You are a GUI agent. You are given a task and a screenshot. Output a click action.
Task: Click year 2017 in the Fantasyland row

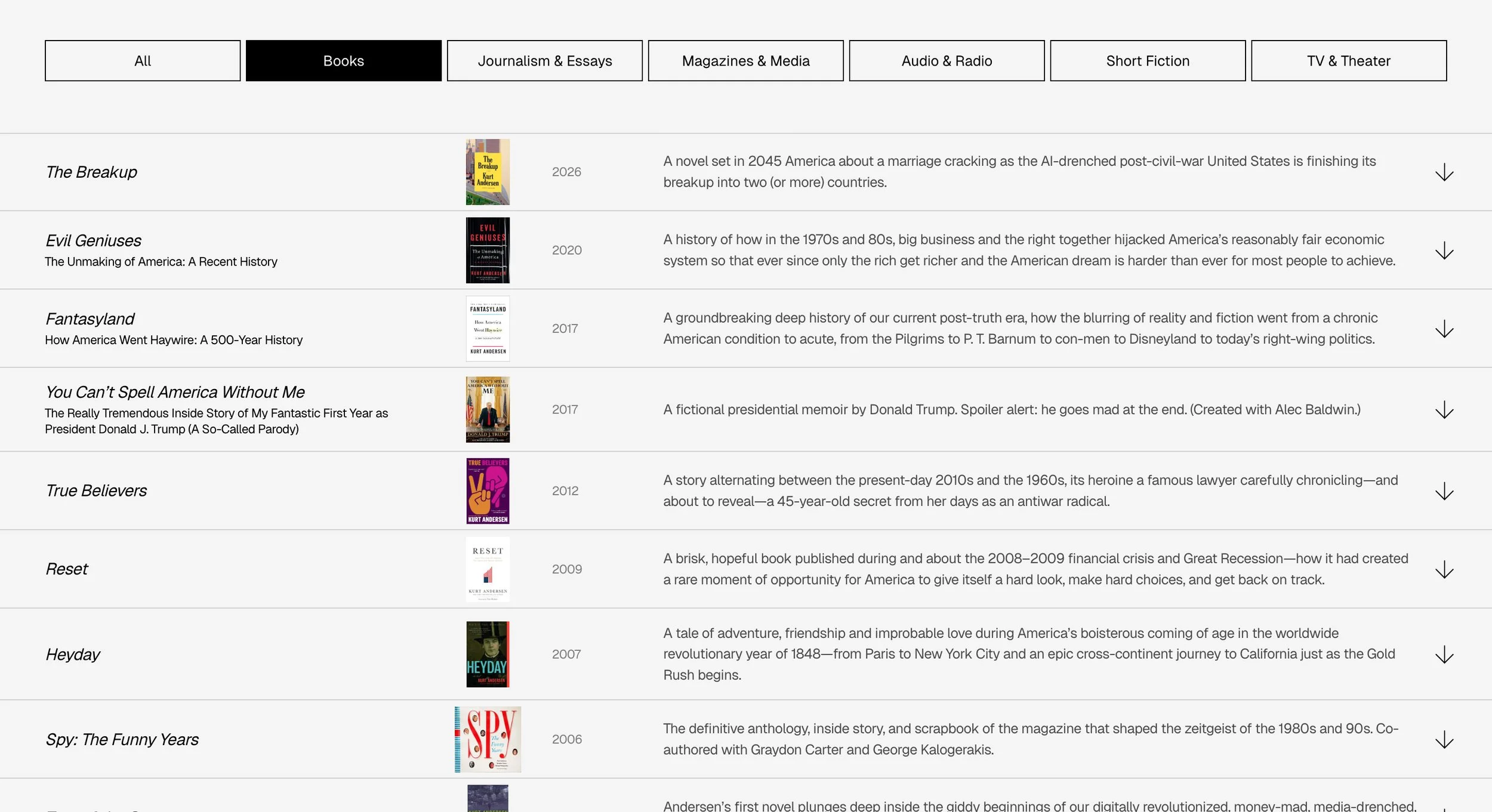(x=565, y=328)
